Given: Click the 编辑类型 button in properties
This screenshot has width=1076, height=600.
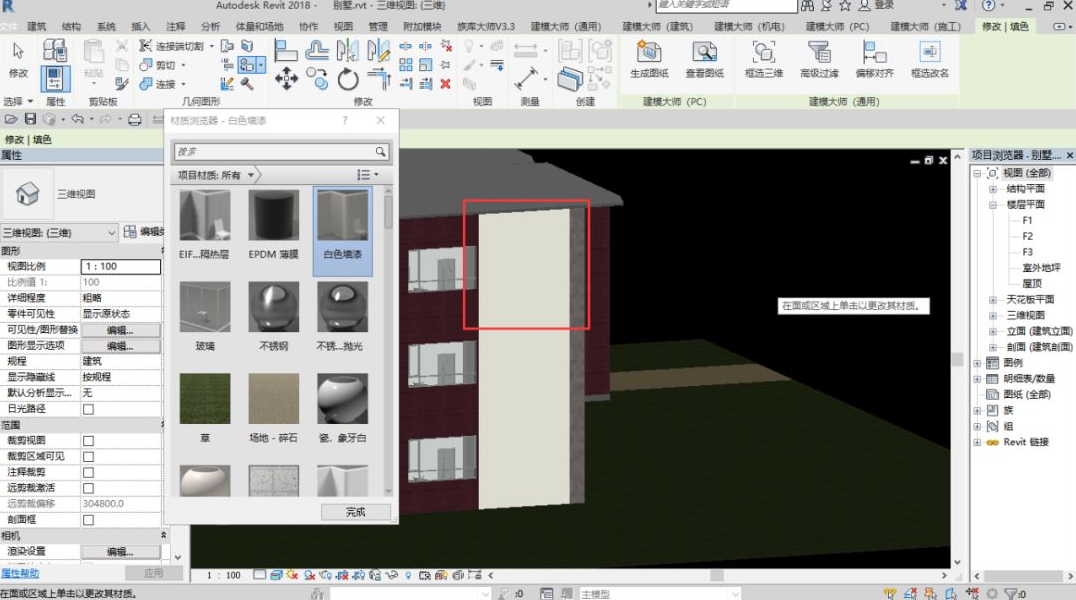Looking at the screenshot, I should point(143,232).
